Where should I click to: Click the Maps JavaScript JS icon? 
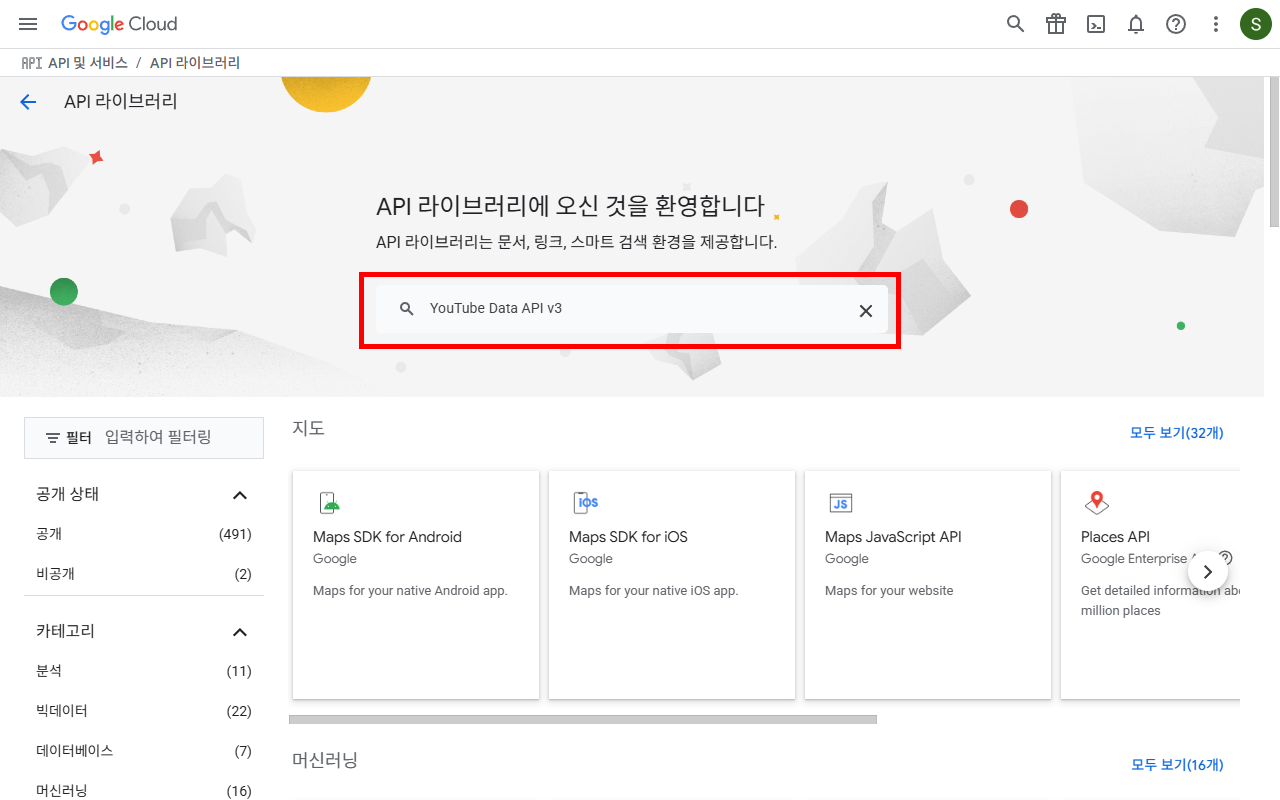click(841, 503)
